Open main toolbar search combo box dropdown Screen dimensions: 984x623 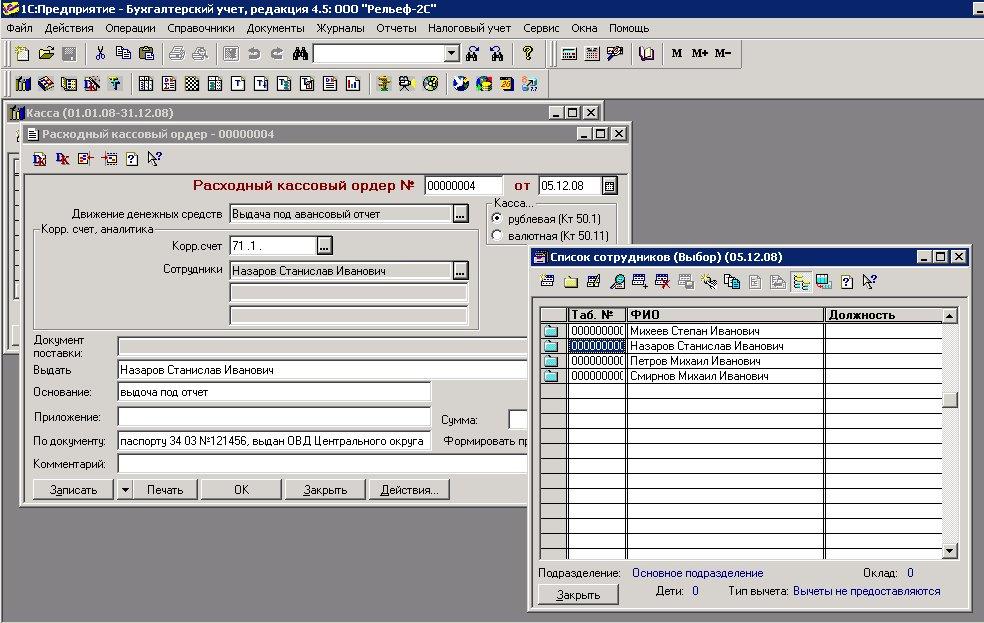click(x=452, y=54)
